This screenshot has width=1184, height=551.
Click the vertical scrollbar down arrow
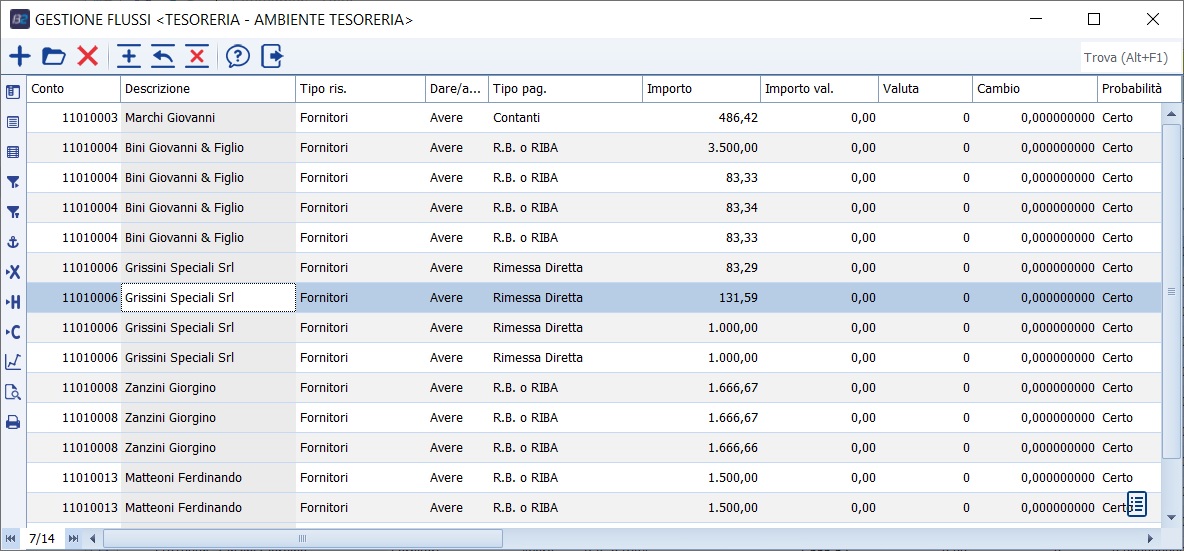point(1172,517)
